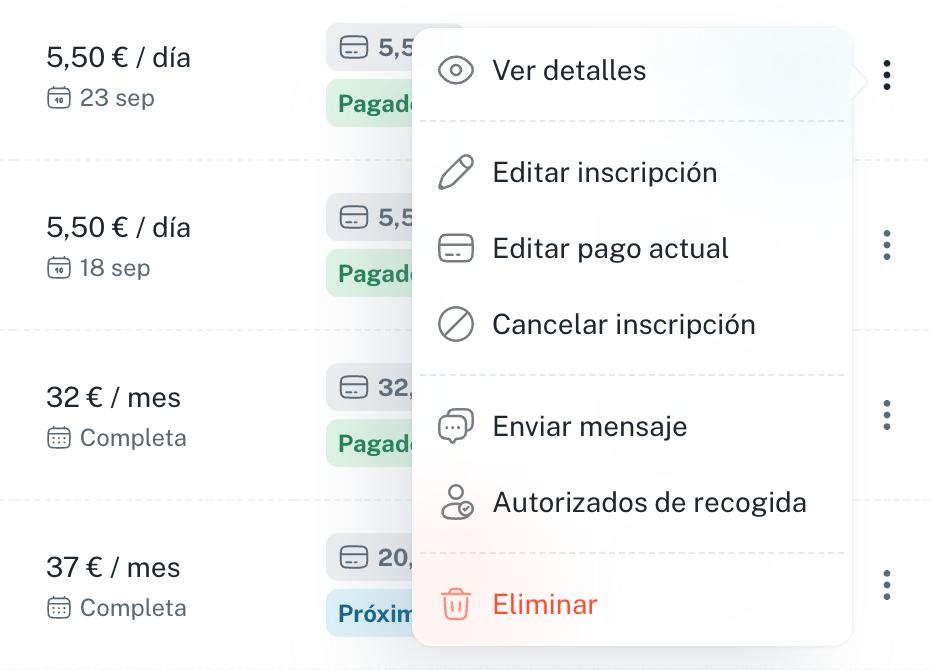Click the chat bubbles icon for Enviar mensaje
This screenshot has width=932, height=670.
(x=456, y=426)
